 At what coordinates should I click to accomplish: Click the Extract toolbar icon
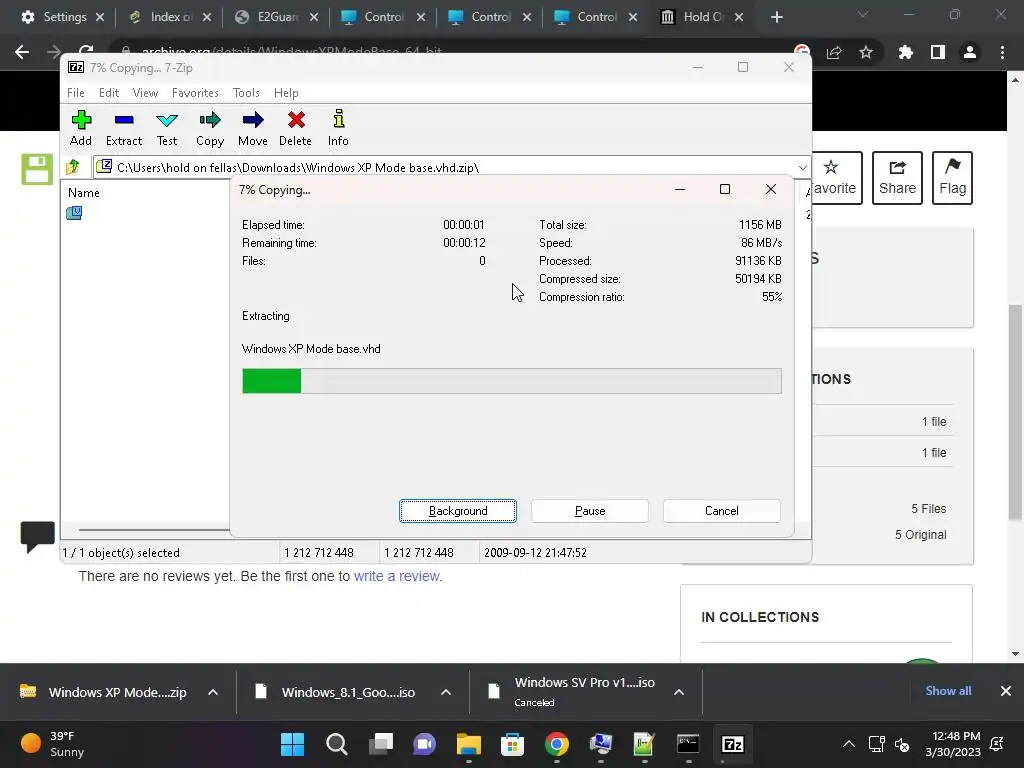[123, 127]
